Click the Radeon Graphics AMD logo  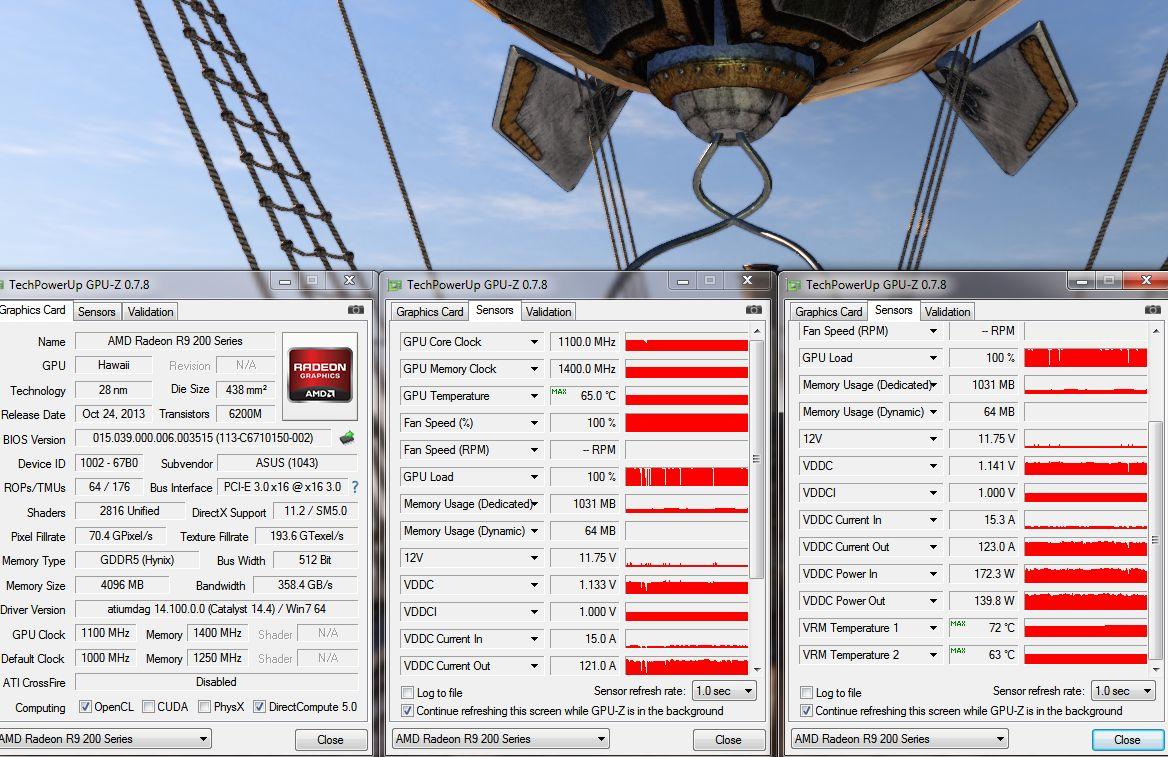(x=320, y=375)
